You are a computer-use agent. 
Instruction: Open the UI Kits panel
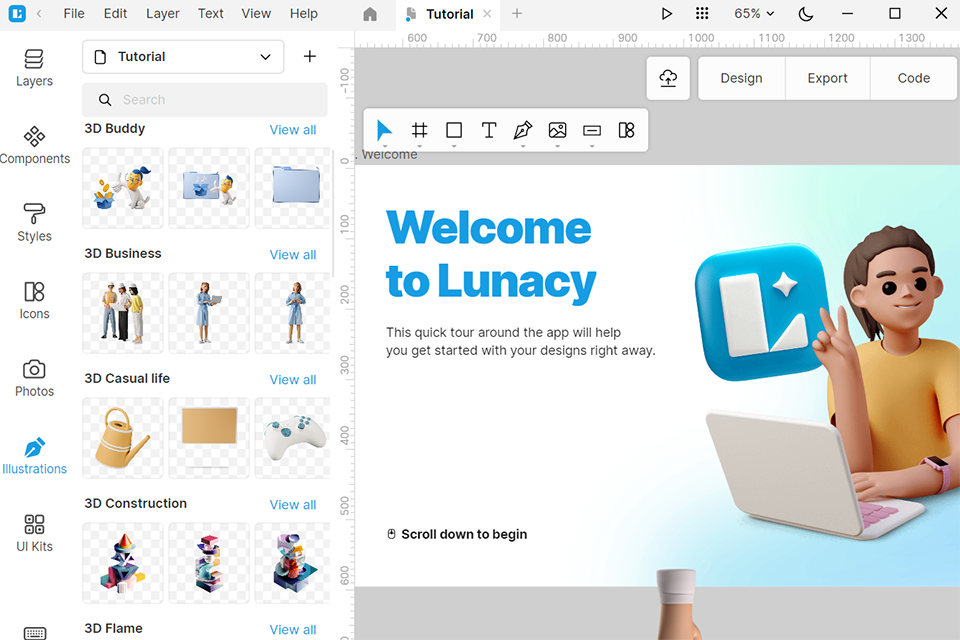click(x=34, y=533)
